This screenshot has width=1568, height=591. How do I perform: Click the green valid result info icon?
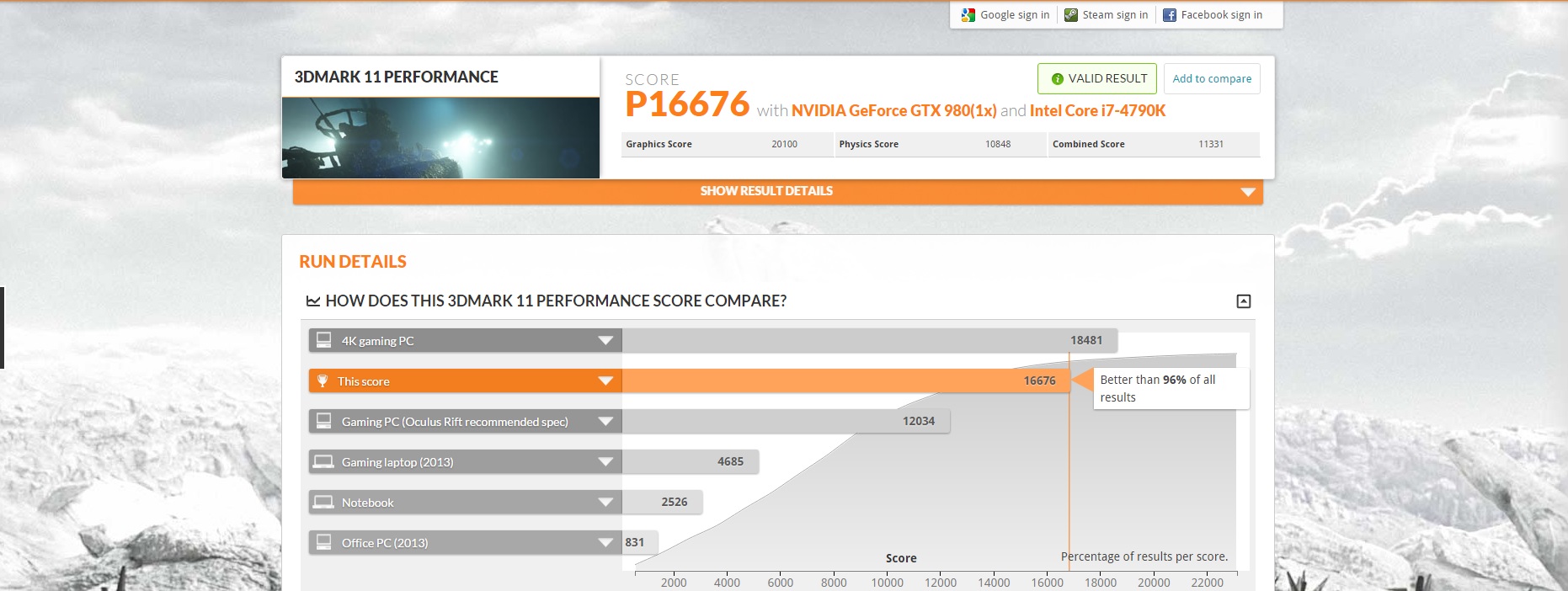1057,79
